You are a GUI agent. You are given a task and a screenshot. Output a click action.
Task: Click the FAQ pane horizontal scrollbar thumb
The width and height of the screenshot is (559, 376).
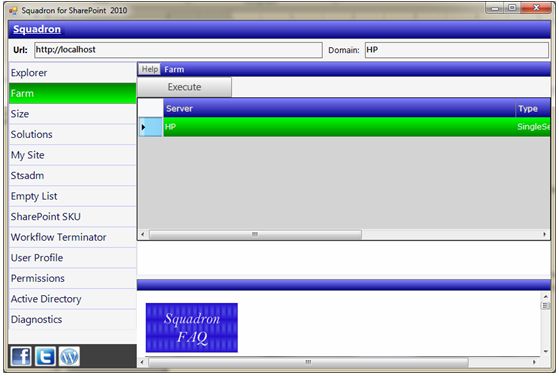(x=308, y=362)
